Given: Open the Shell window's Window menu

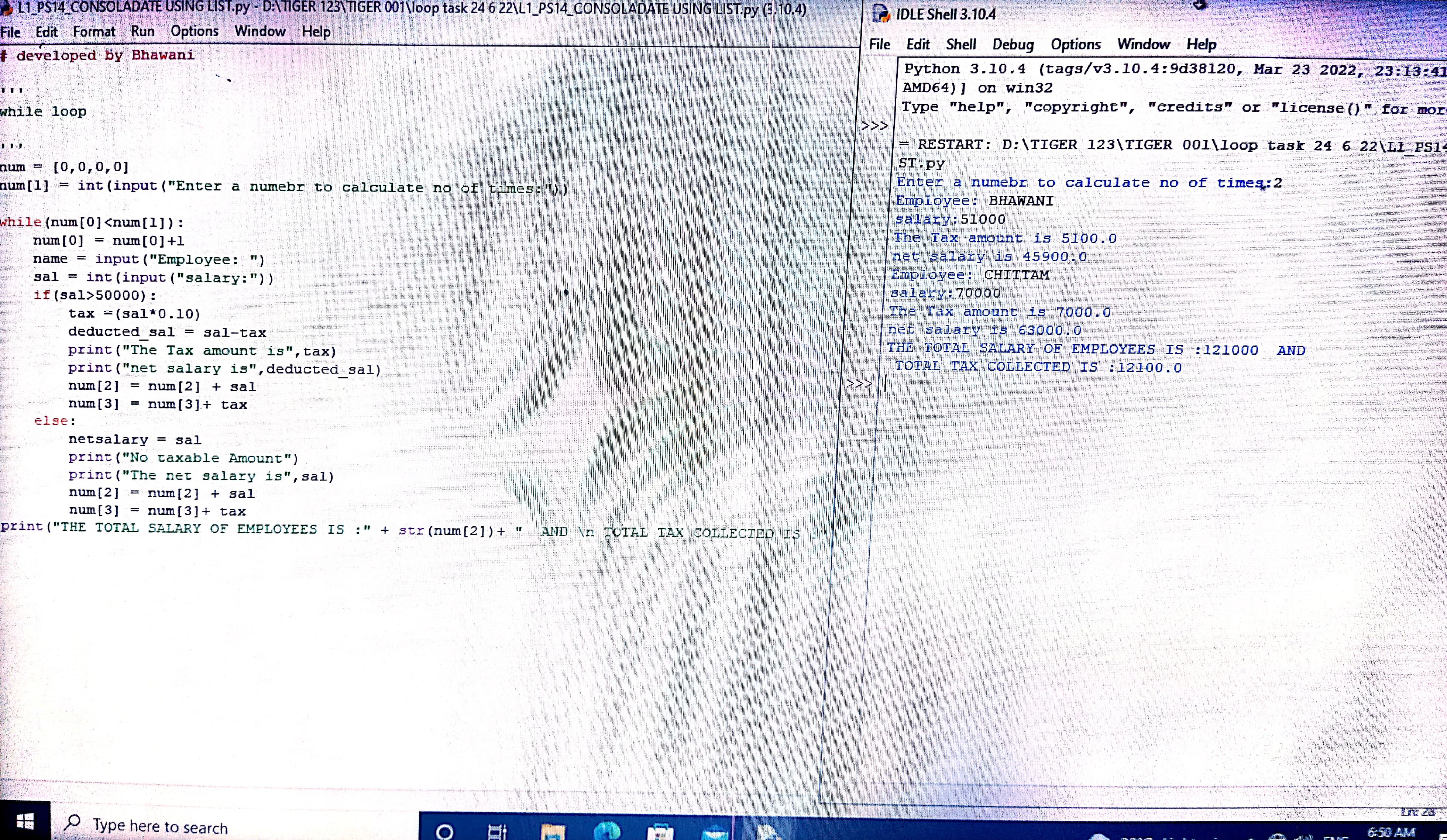Looking at the screenshot, I should [x=1143, y=44].
